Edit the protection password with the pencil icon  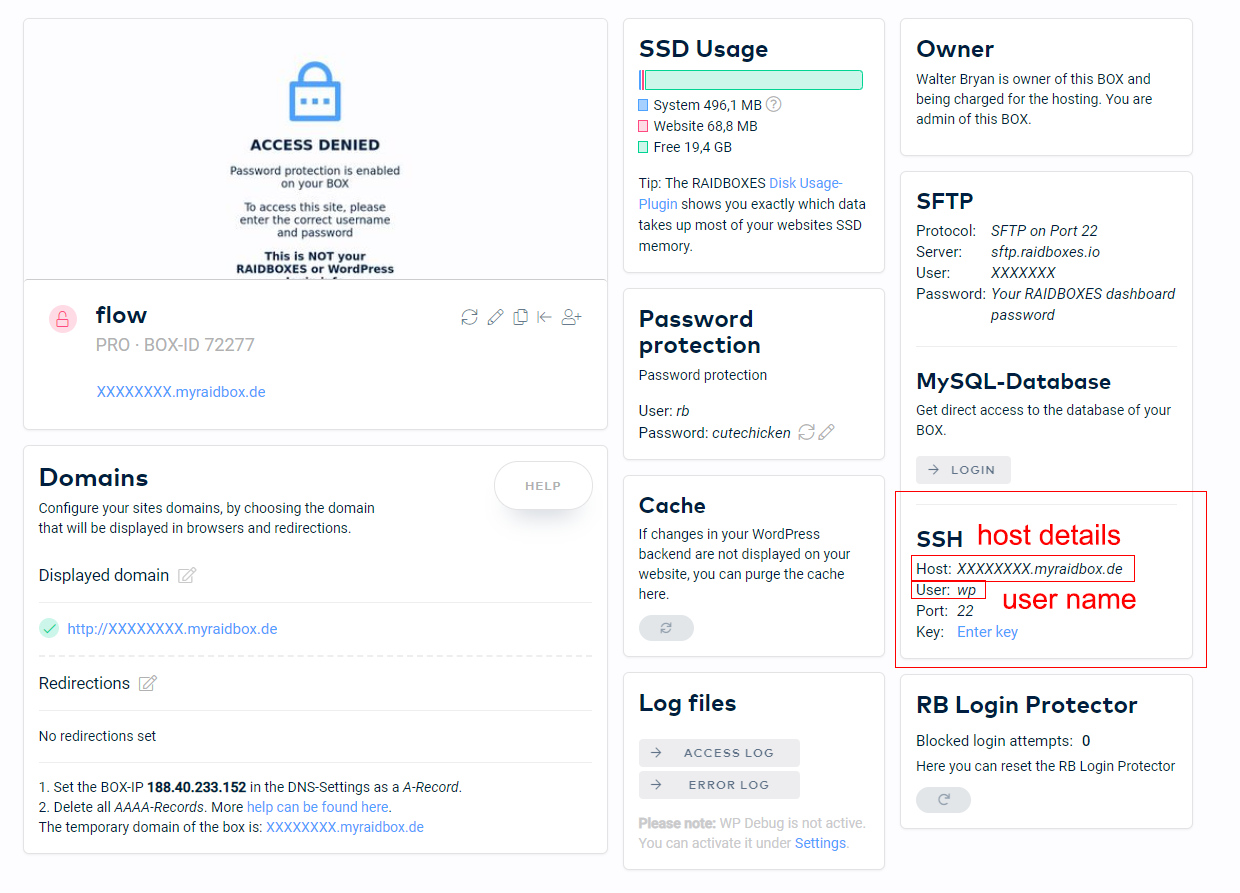826,433
